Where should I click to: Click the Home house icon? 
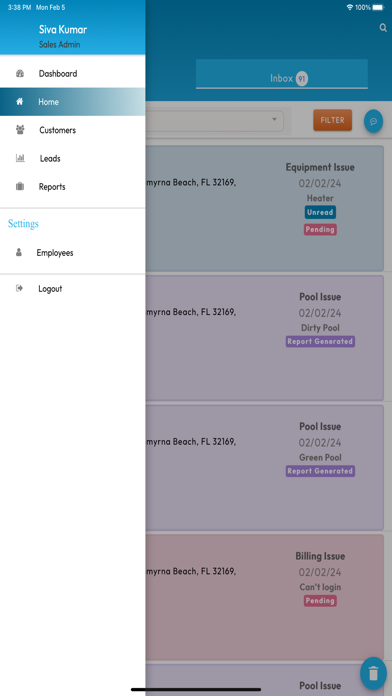(20, 102)
